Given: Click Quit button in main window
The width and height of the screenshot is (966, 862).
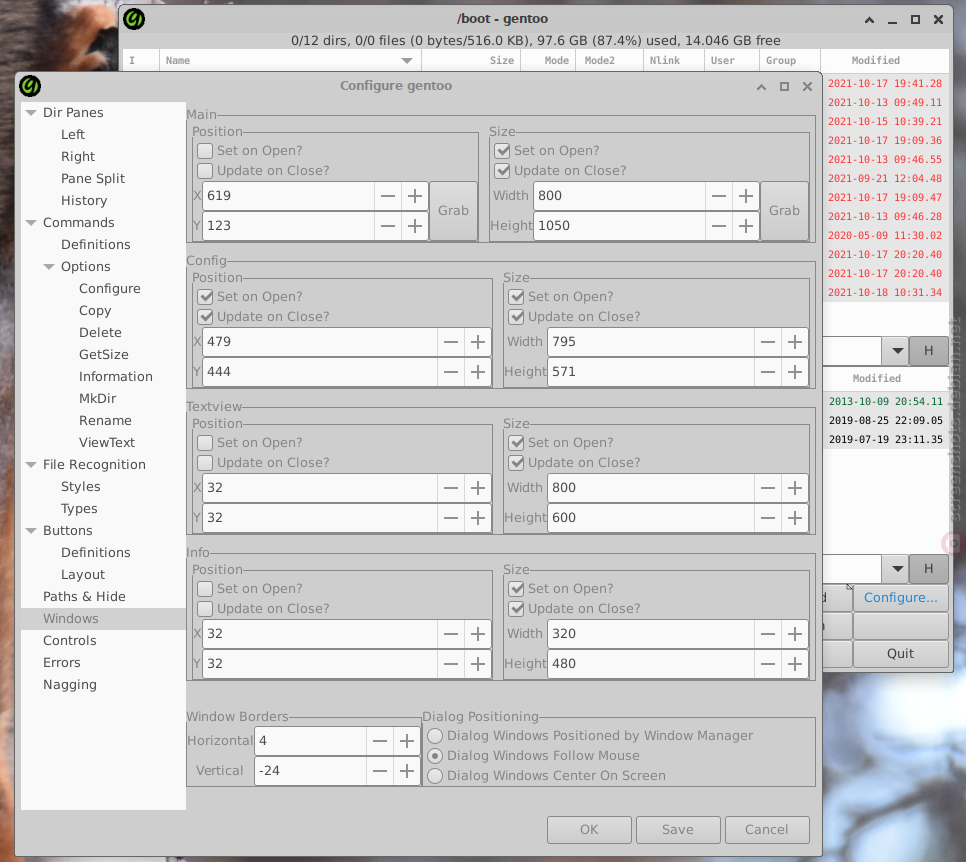Looking at the screenshot, I should click(900, 654).
